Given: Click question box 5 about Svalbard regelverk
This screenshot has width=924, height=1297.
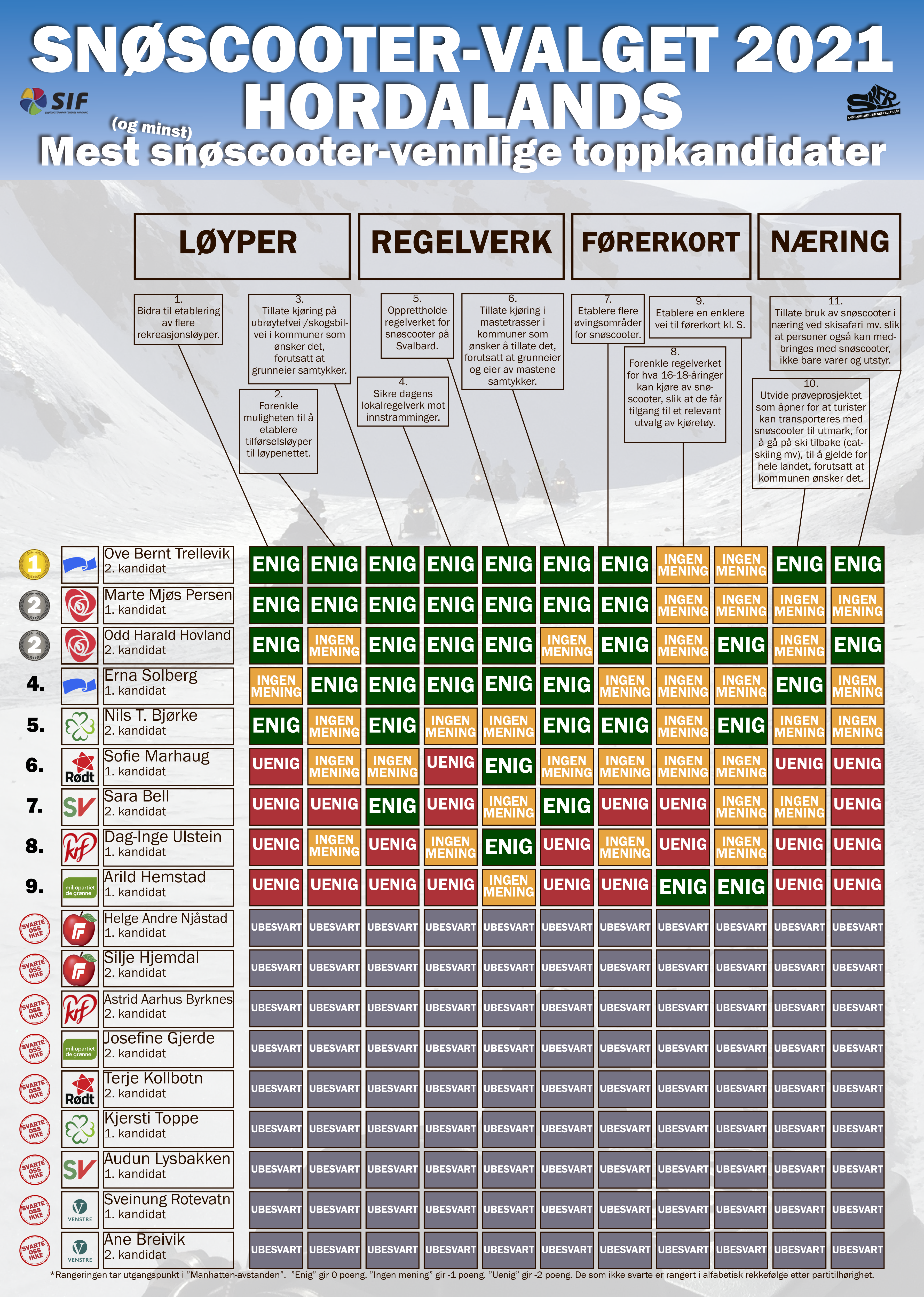Looking at the screenshot, I should 417,326.
